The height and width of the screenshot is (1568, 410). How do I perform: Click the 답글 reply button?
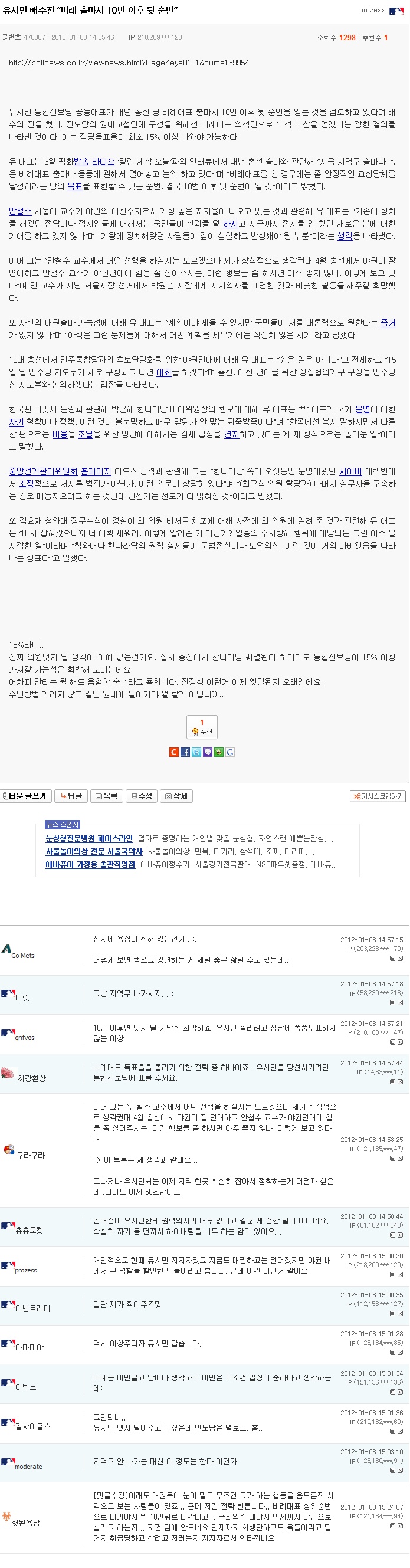[x=71, y=796]
